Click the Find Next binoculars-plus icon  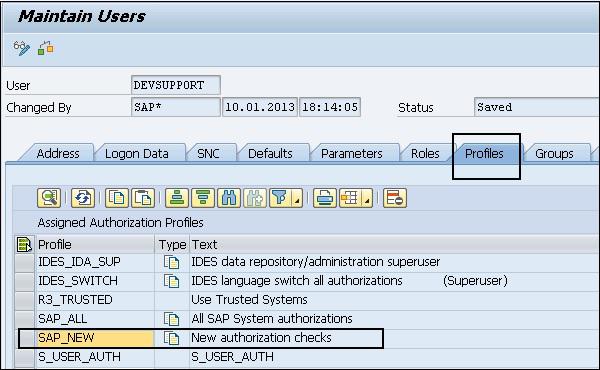click(x=255, y=198)
